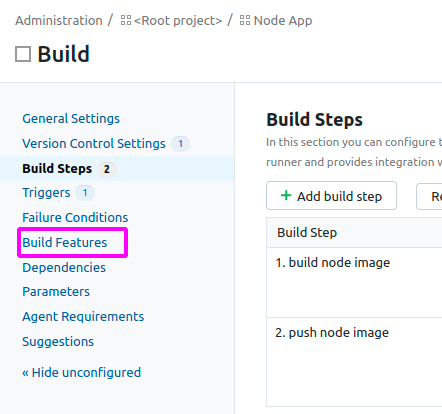
Task: Open General Settings in the sidebar
Action: [71, 119]
